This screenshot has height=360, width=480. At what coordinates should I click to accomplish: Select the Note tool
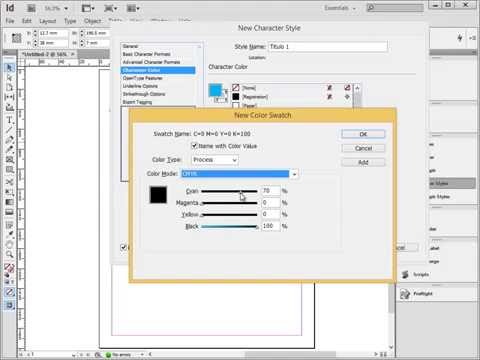coord(9,225)
